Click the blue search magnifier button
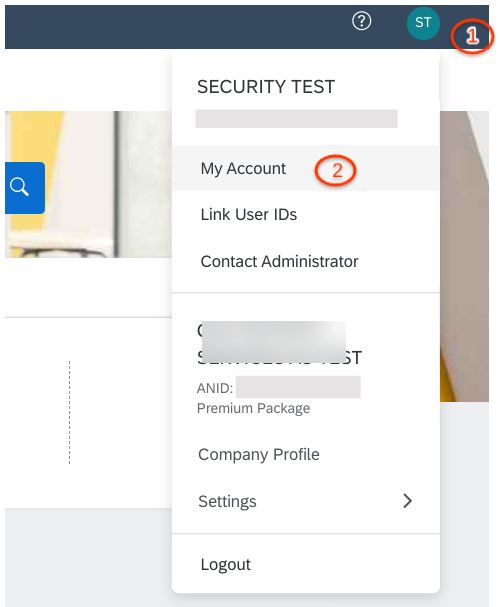The height and width of the screenshot is (607, 500). pyautogui.click(x=24, y=188)
